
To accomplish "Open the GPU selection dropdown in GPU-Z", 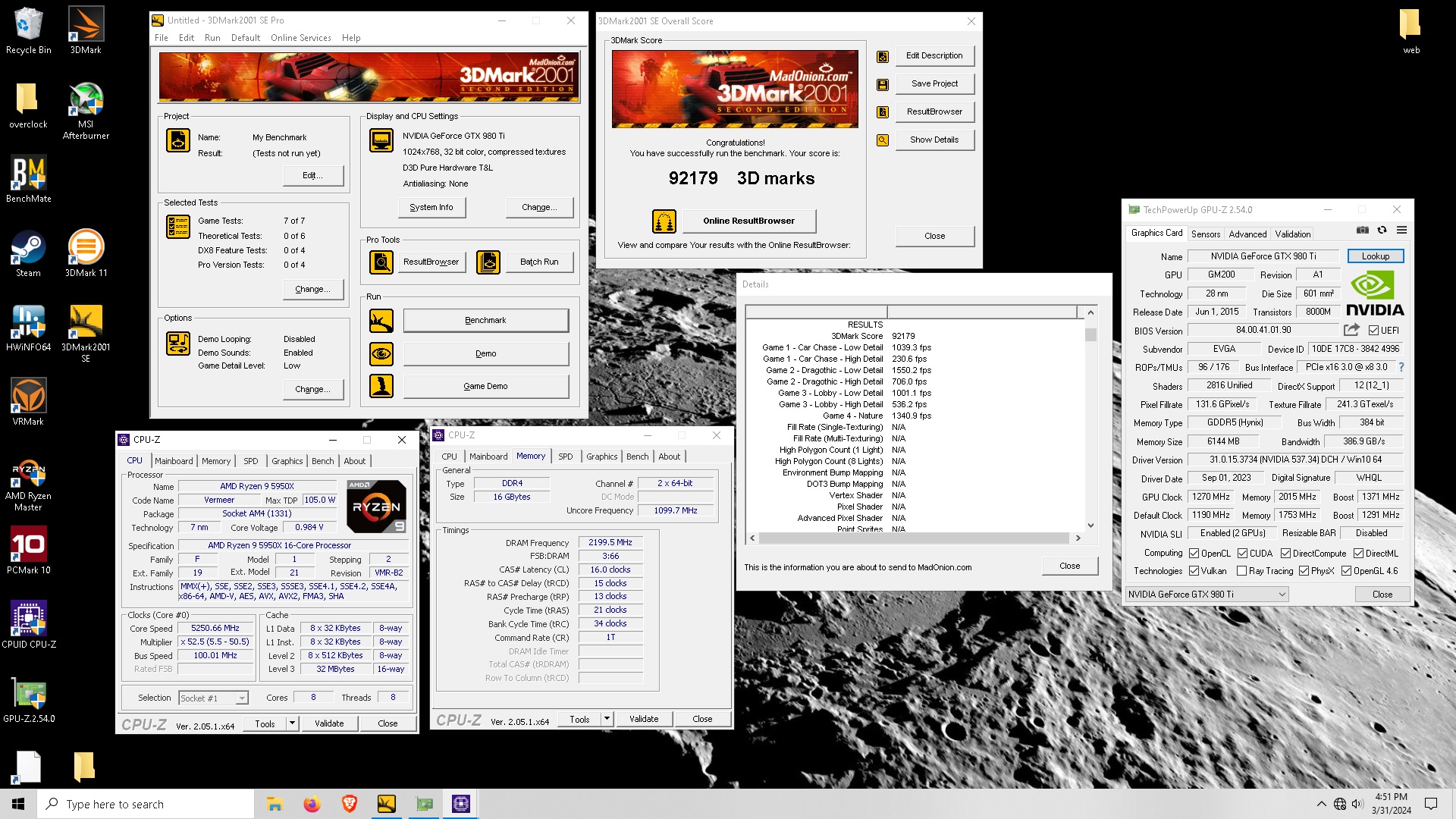I will point(1207,595).
